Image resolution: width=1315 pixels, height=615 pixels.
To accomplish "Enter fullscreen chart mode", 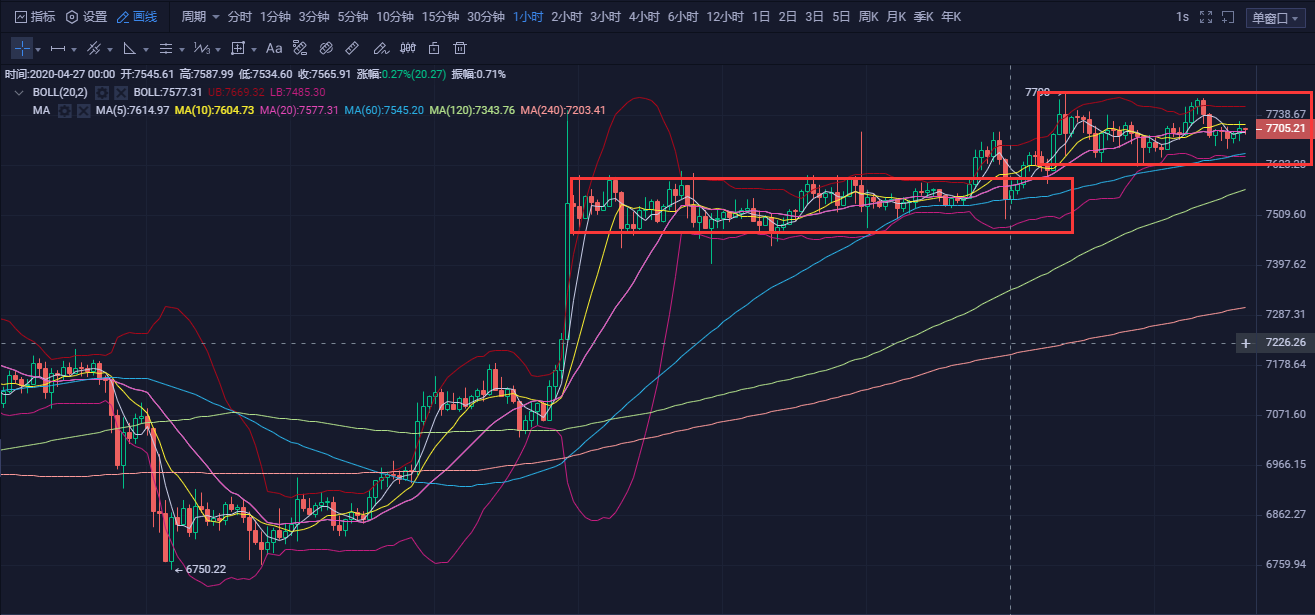I will pyautogui.click(x=1205, y=17).
